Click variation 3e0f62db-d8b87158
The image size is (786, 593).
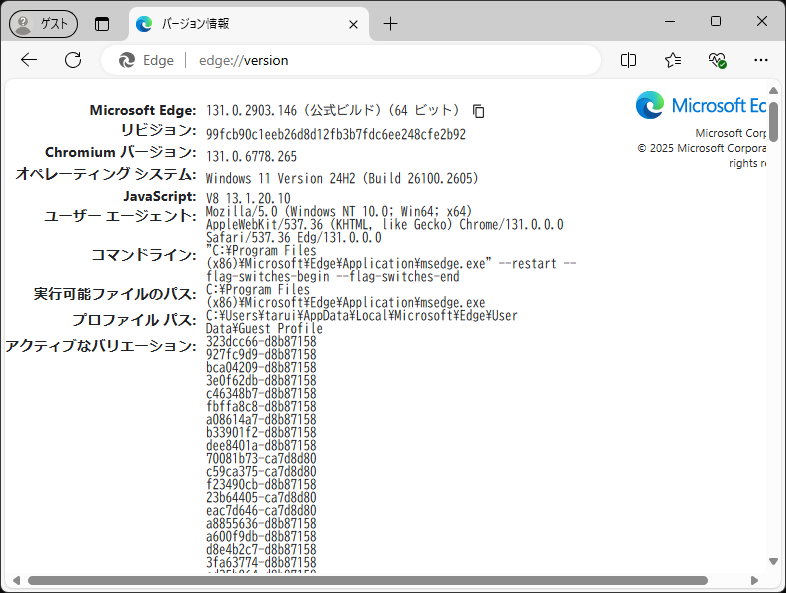(261, 380)
